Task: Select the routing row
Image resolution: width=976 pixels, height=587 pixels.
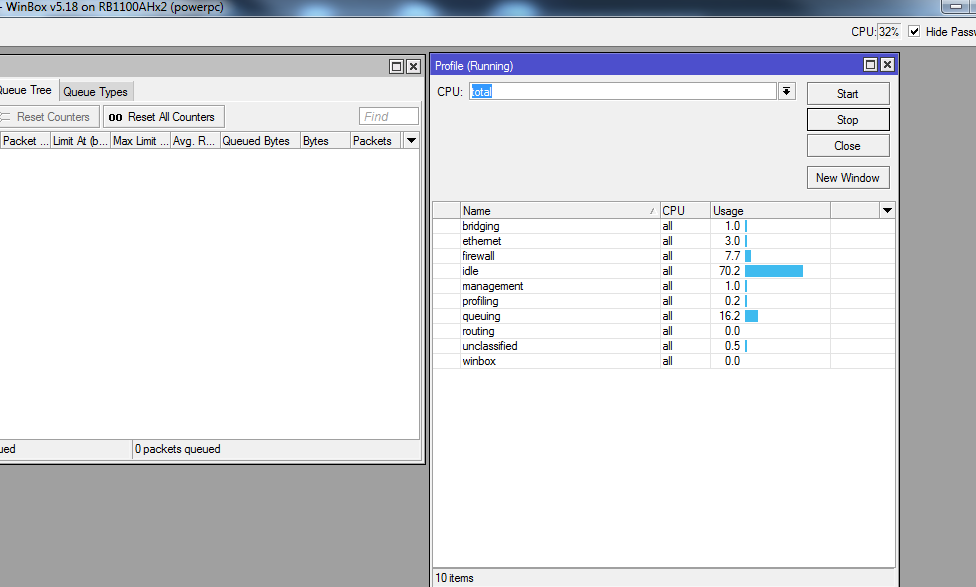Action: pos(664,331)
